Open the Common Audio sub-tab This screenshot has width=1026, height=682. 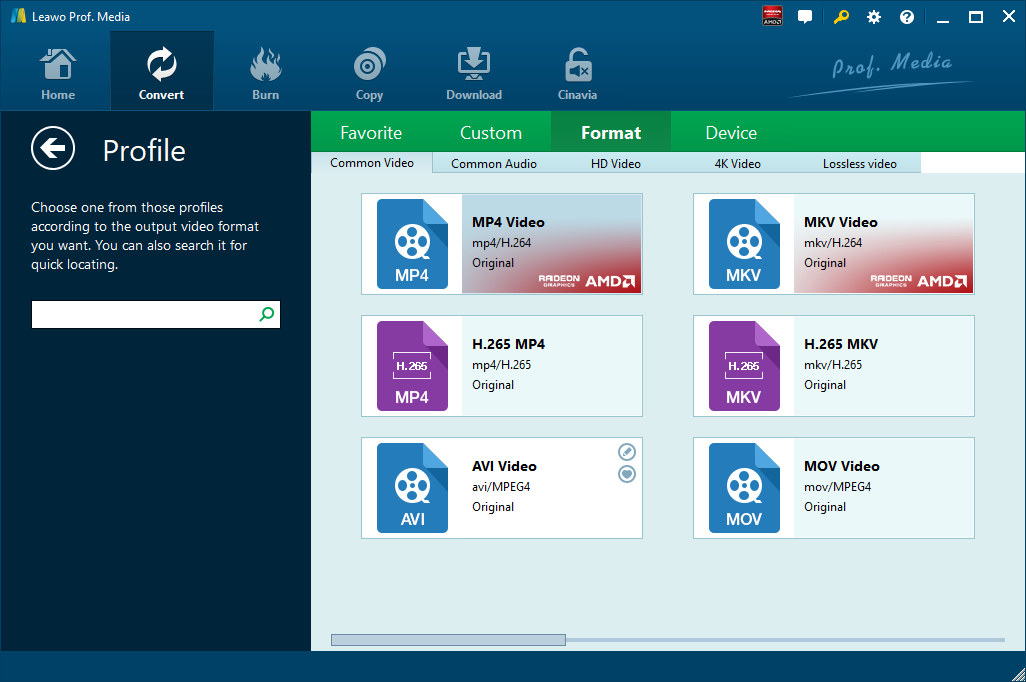point(494,163)
